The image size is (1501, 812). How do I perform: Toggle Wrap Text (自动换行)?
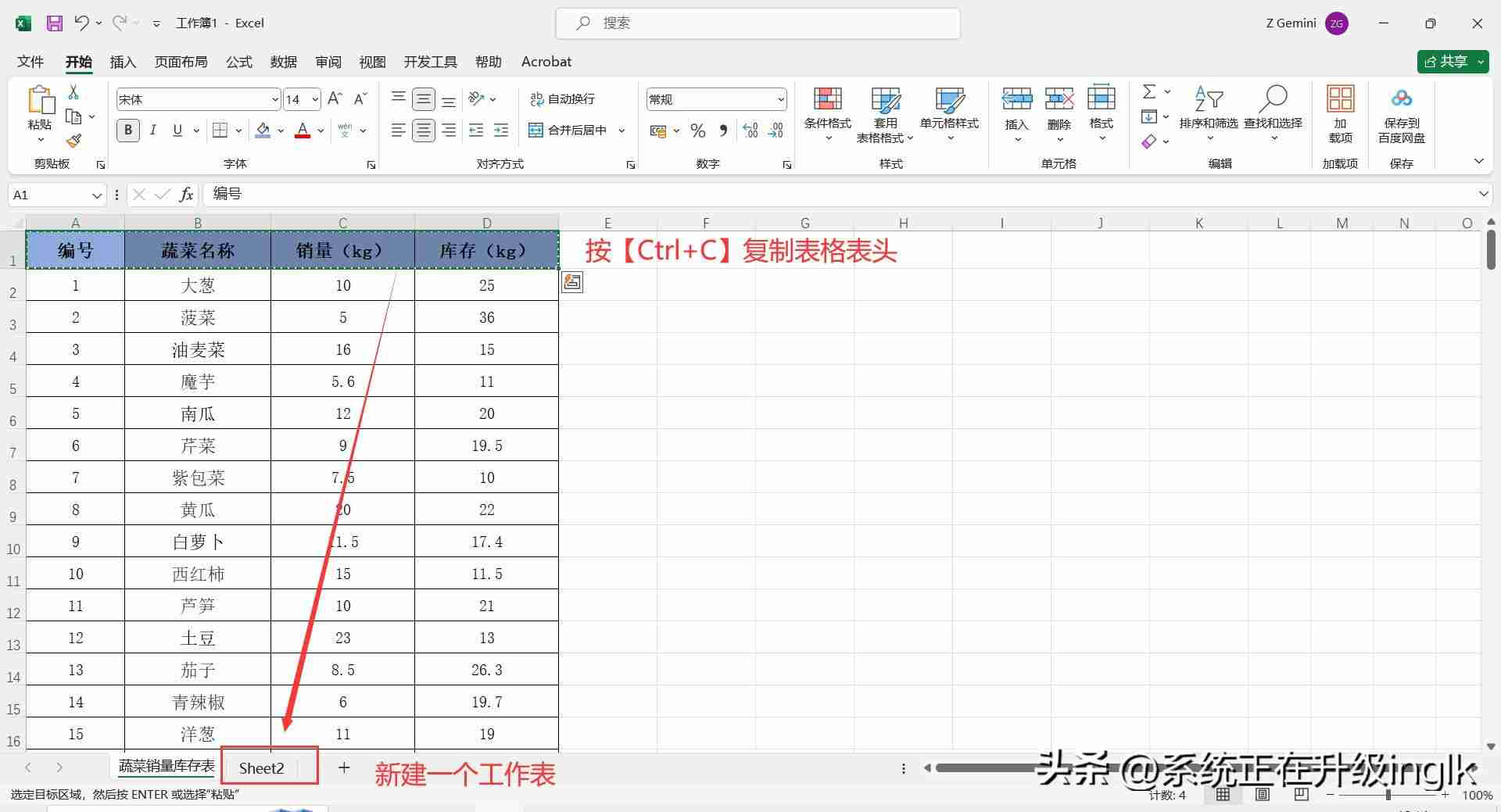pos(563,98)
